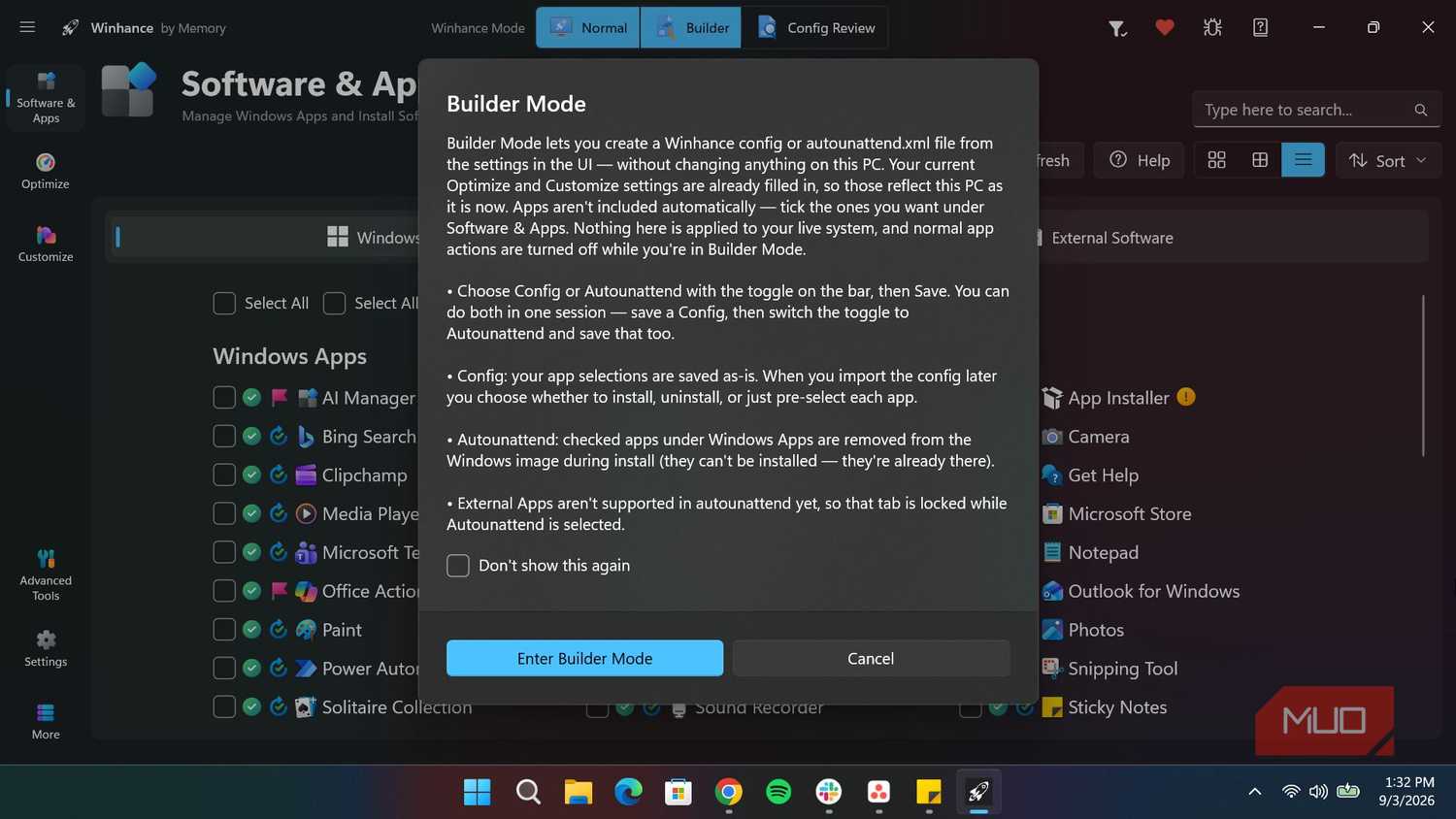The height and width of the screenshot is (819, 1456).
Task: Click the Help button in the toolbar
Action: click(x=1139, y=160)
